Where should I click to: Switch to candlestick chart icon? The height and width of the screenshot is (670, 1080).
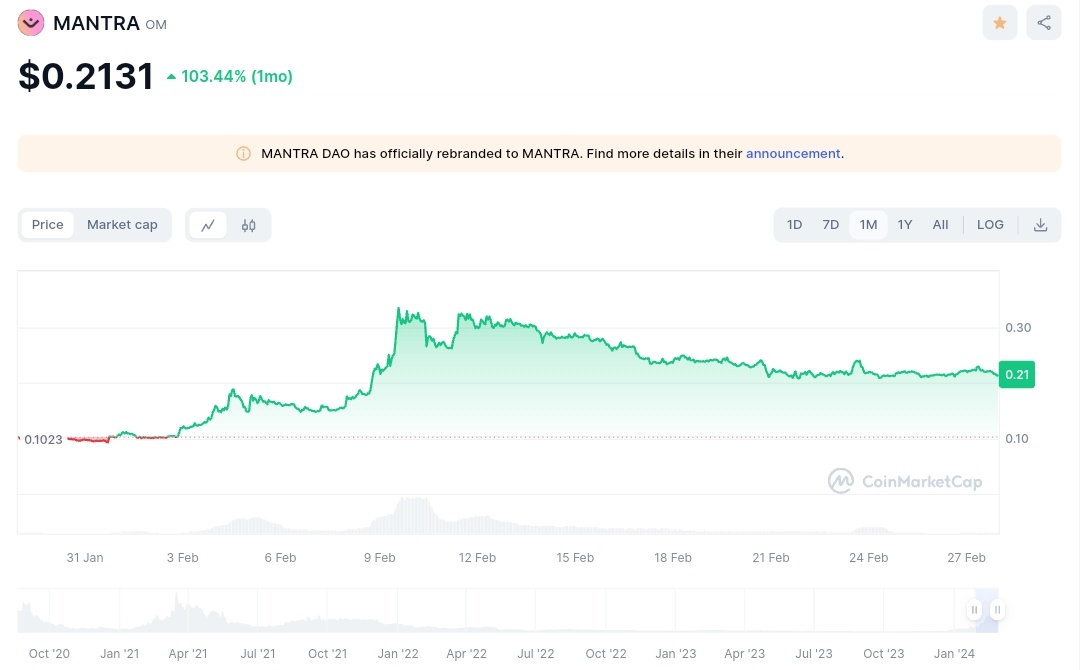pos(249,225)
